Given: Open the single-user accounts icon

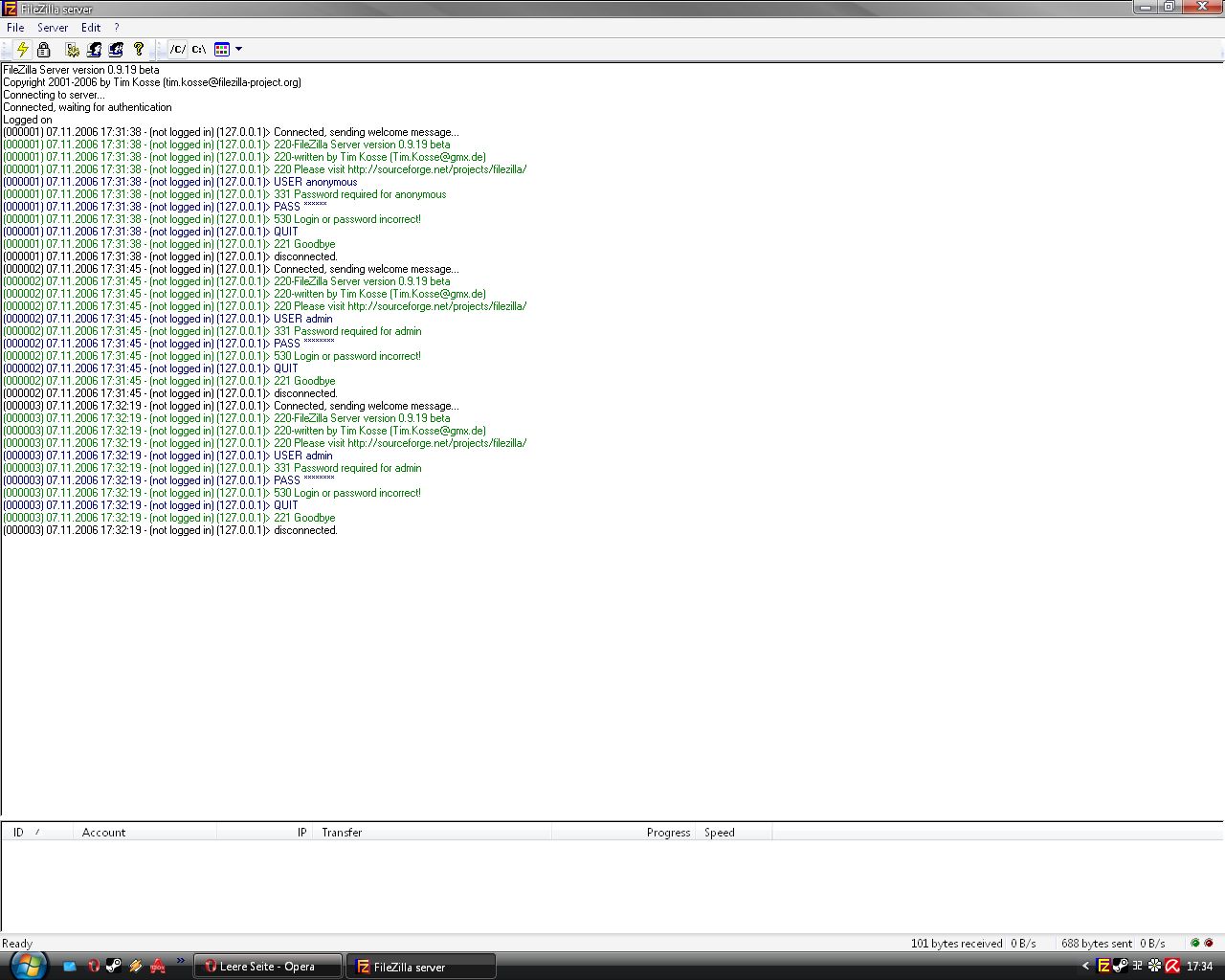Looking at the screenshot, I should click(x=94, y=49).
